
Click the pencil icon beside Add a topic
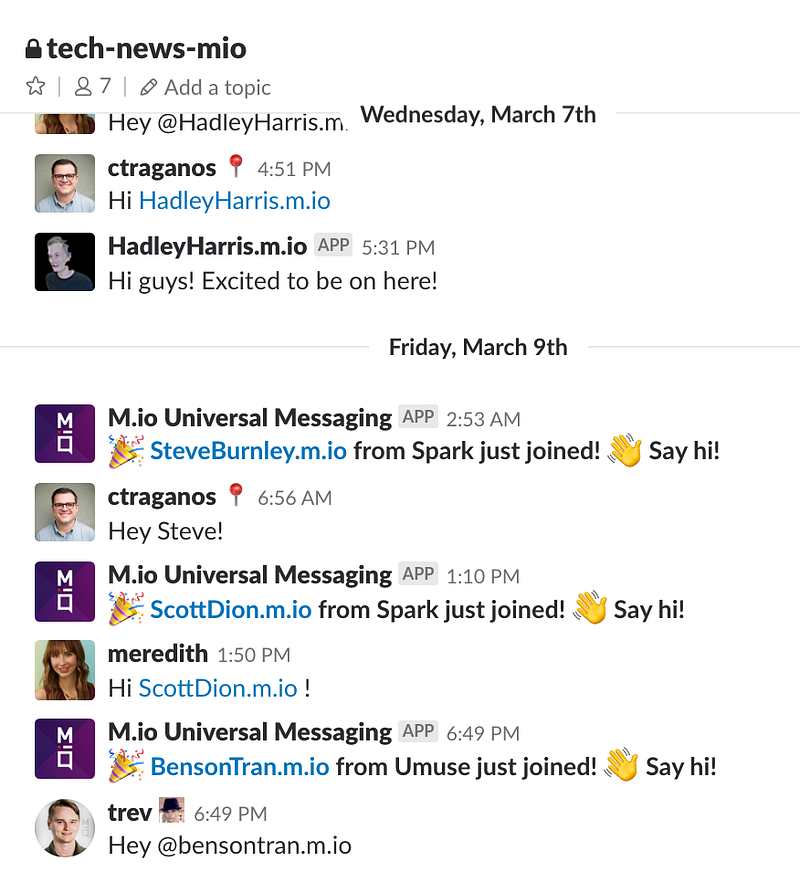(149, 87)
